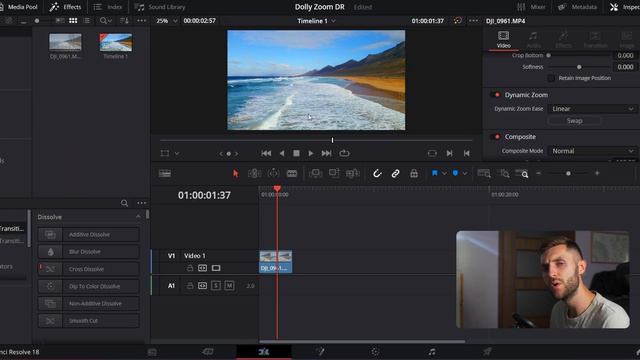Stop playback in the viewer
The height and width of the screenshot is (360, 640).
coord(296,153)
